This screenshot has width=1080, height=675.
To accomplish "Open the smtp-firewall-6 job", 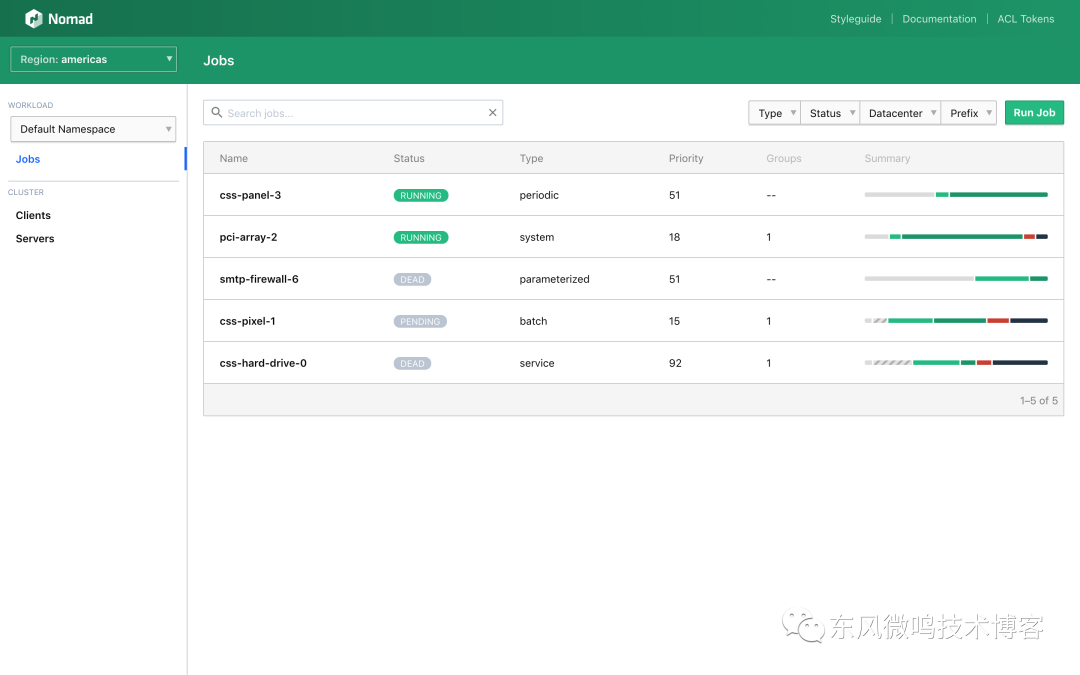I will click(259, 280).
